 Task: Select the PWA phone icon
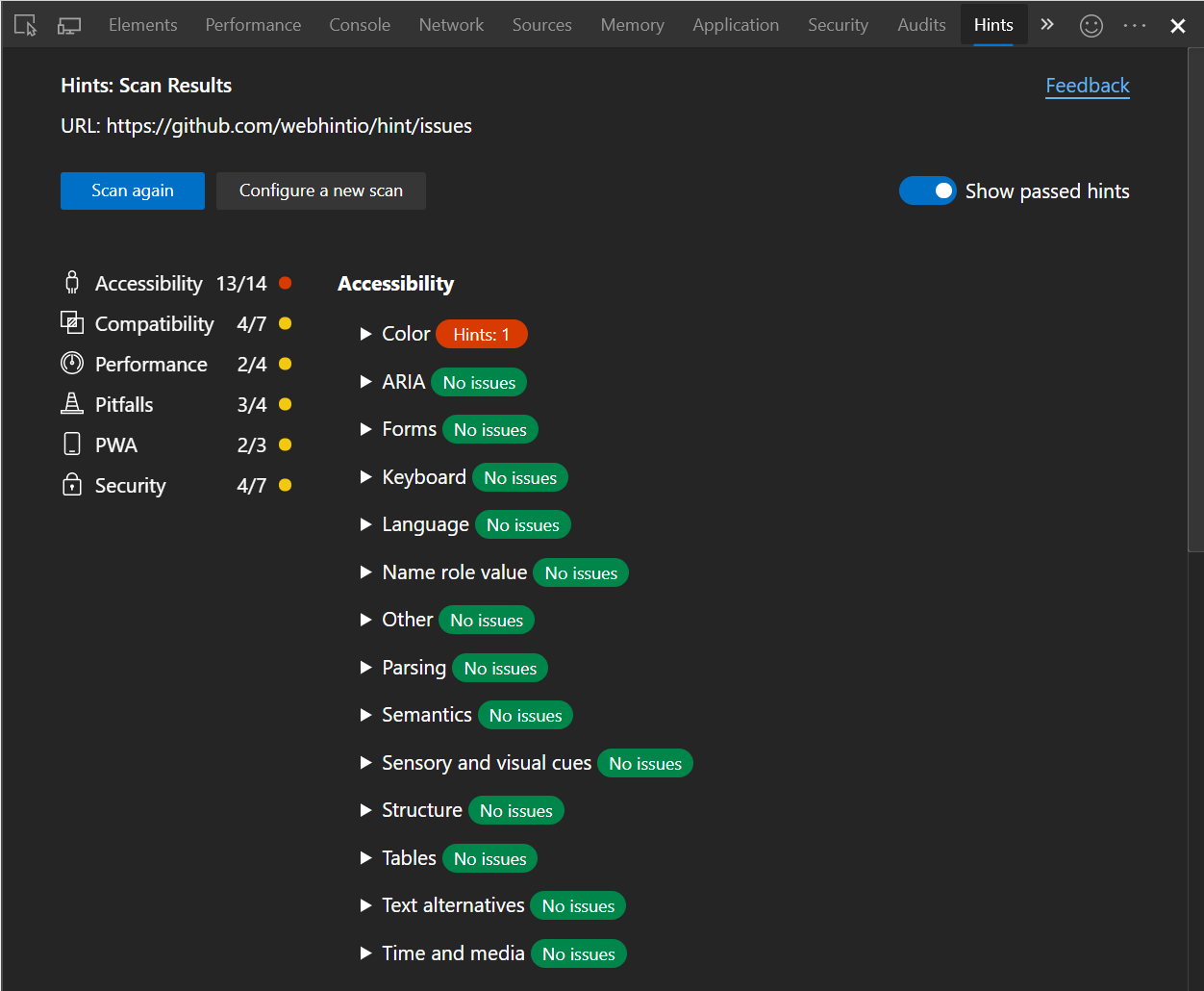(x=72, y=445)
